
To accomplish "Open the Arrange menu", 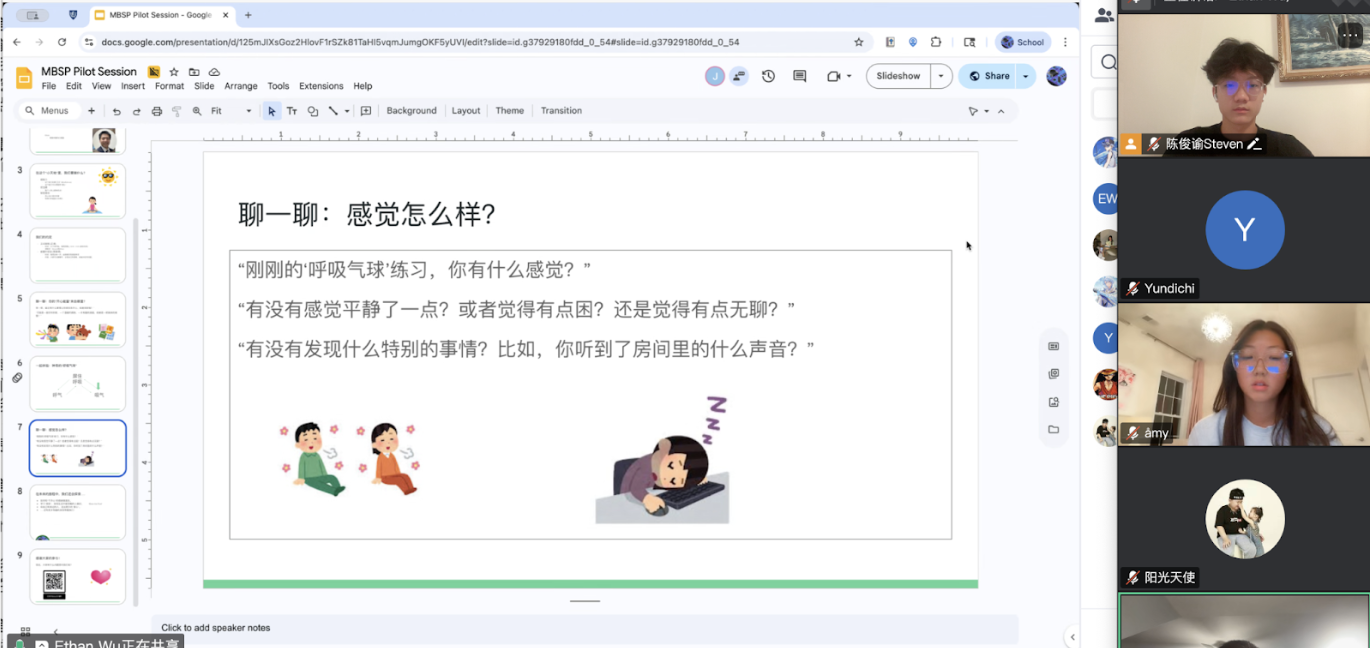I will tap(241, 86).
